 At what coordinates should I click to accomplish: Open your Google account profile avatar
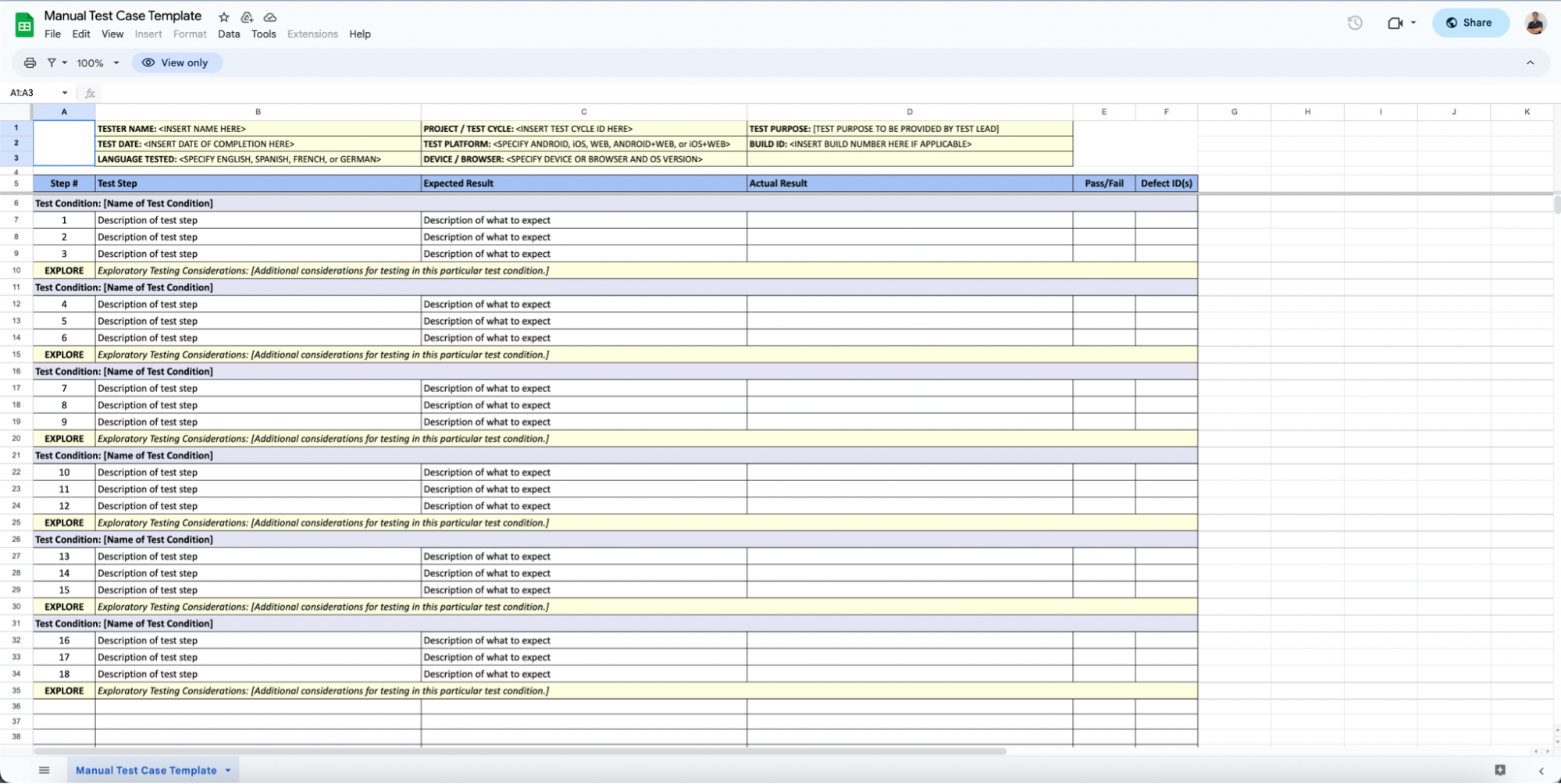[1534, 23]
